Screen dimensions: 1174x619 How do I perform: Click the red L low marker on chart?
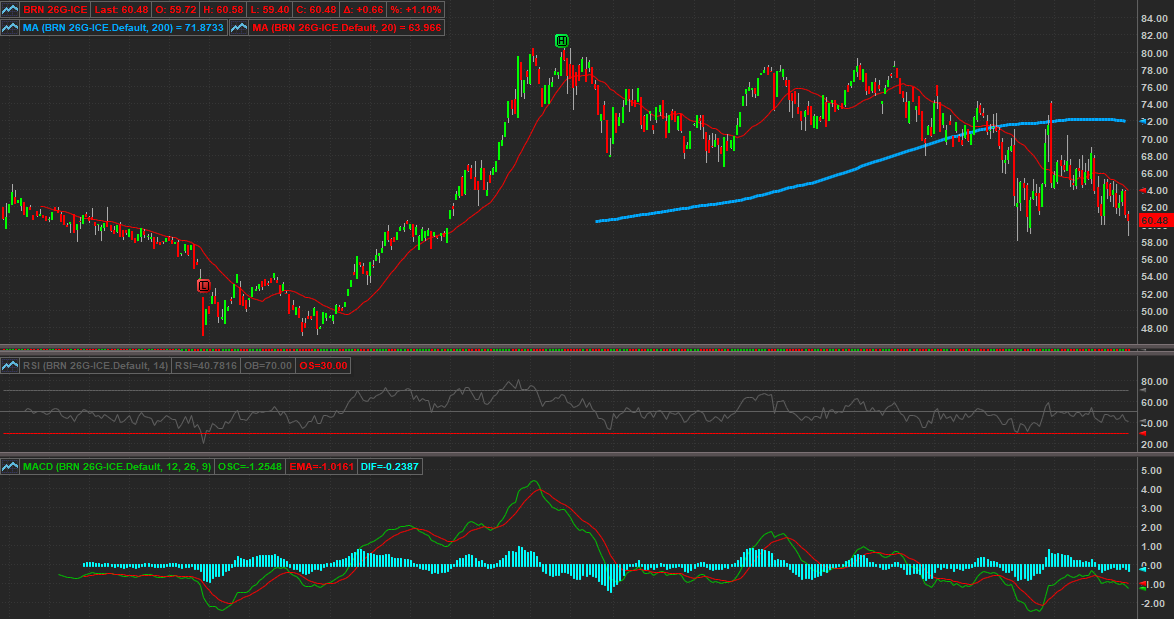pyautogui.click(x=204, y=286)
